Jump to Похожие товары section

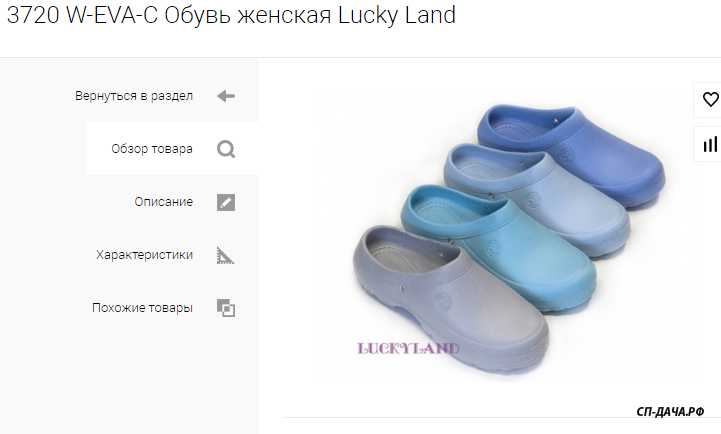point(142,308)
